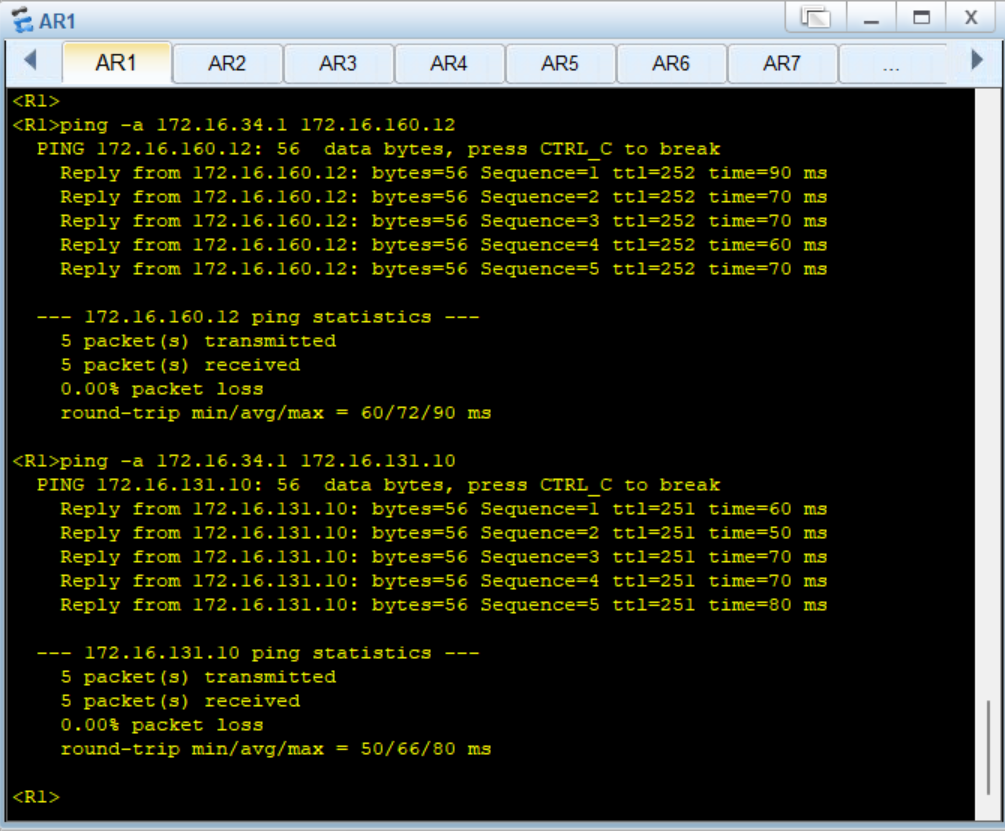Click the AR1 title bar text

pos(56,20)
